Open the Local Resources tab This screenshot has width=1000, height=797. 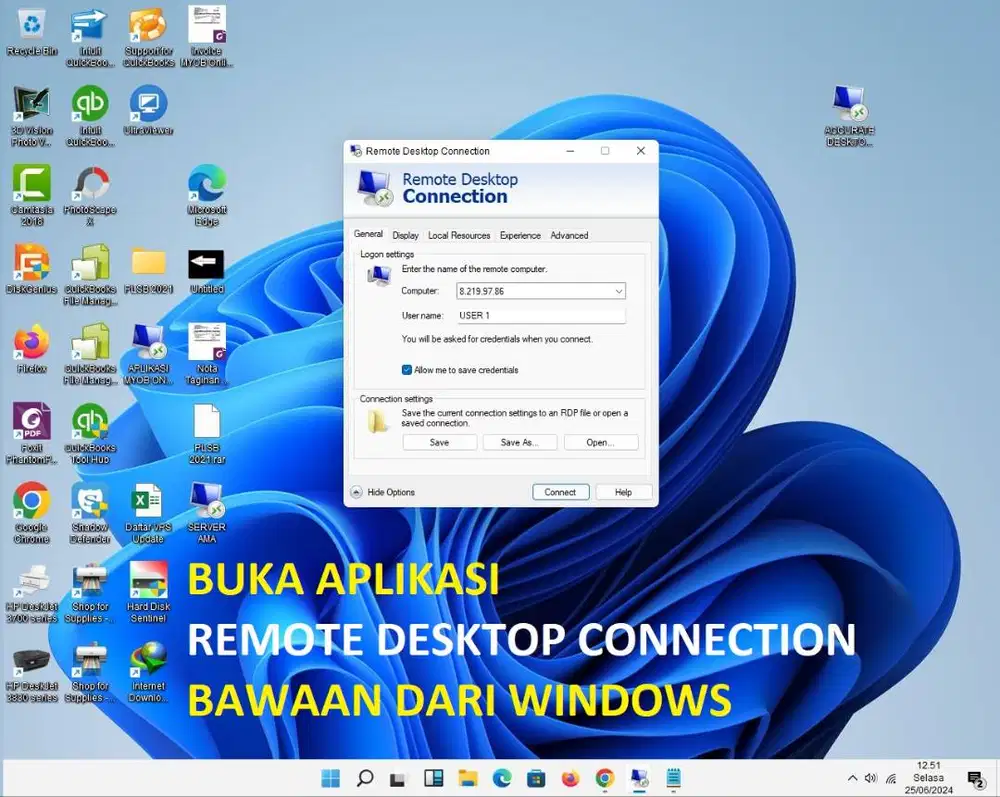(459, 236)
